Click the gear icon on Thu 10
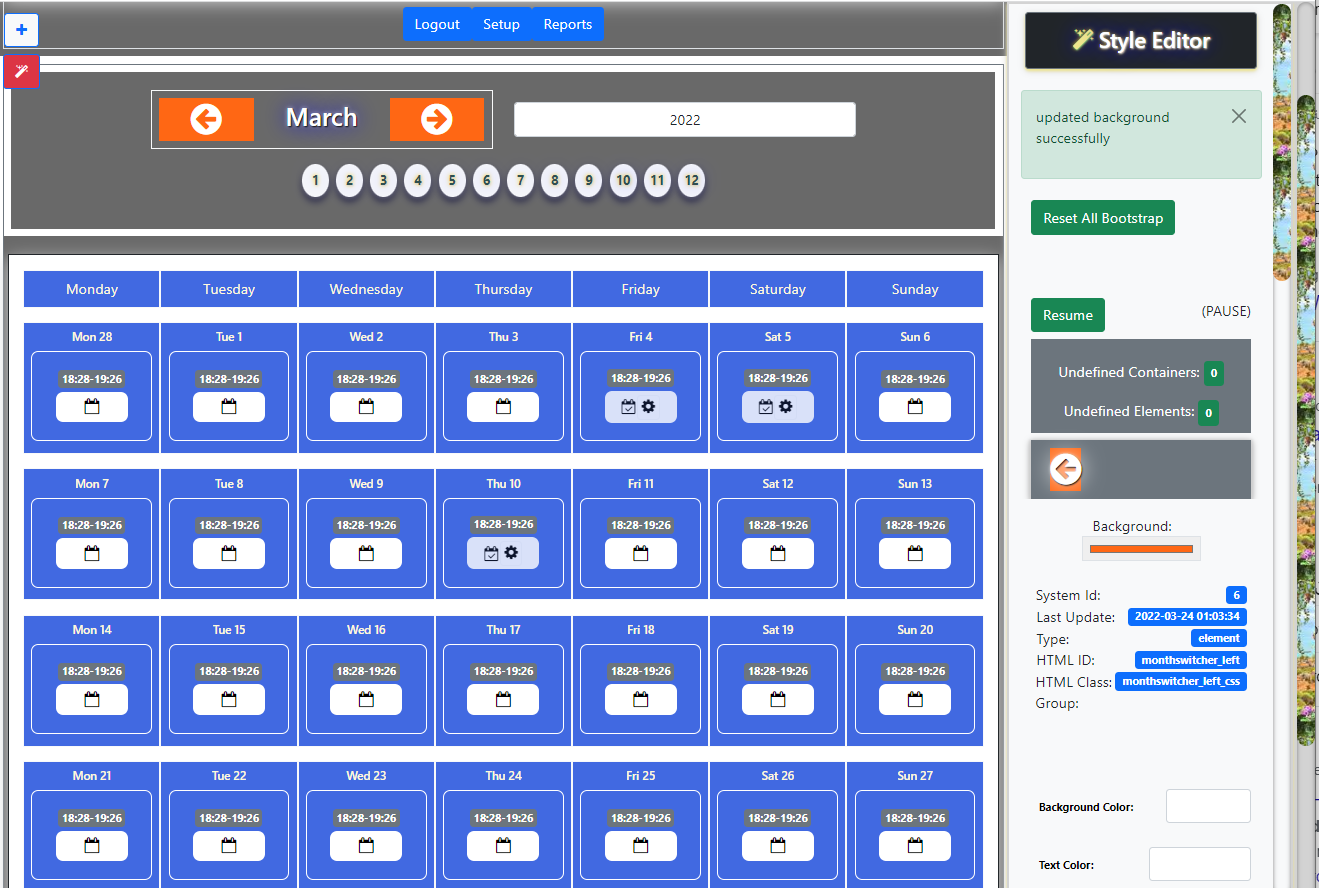 pos(511,553)
